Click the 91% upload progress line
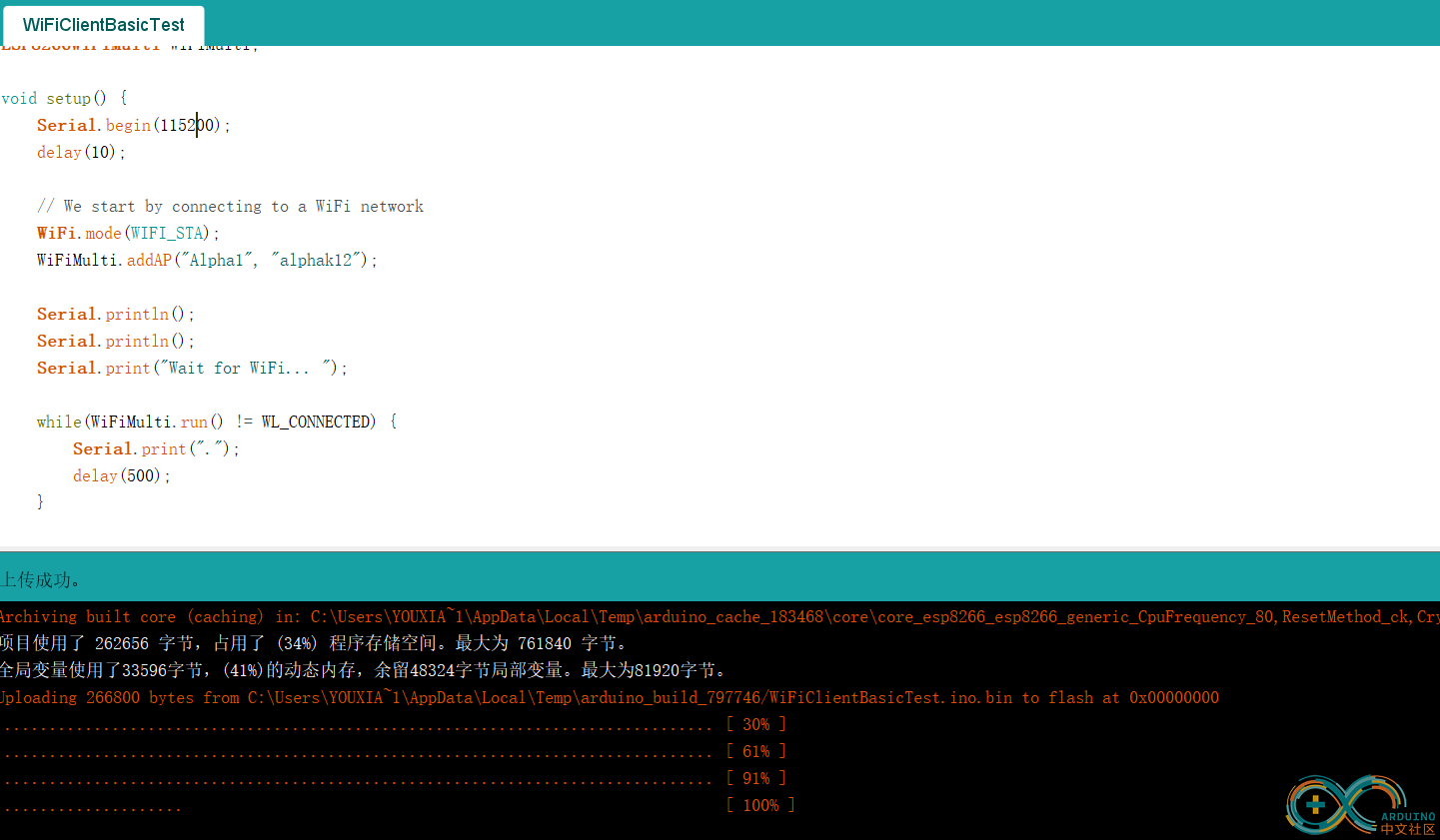The height and width of the screenshot is (840, 1440). click(395, 778)
